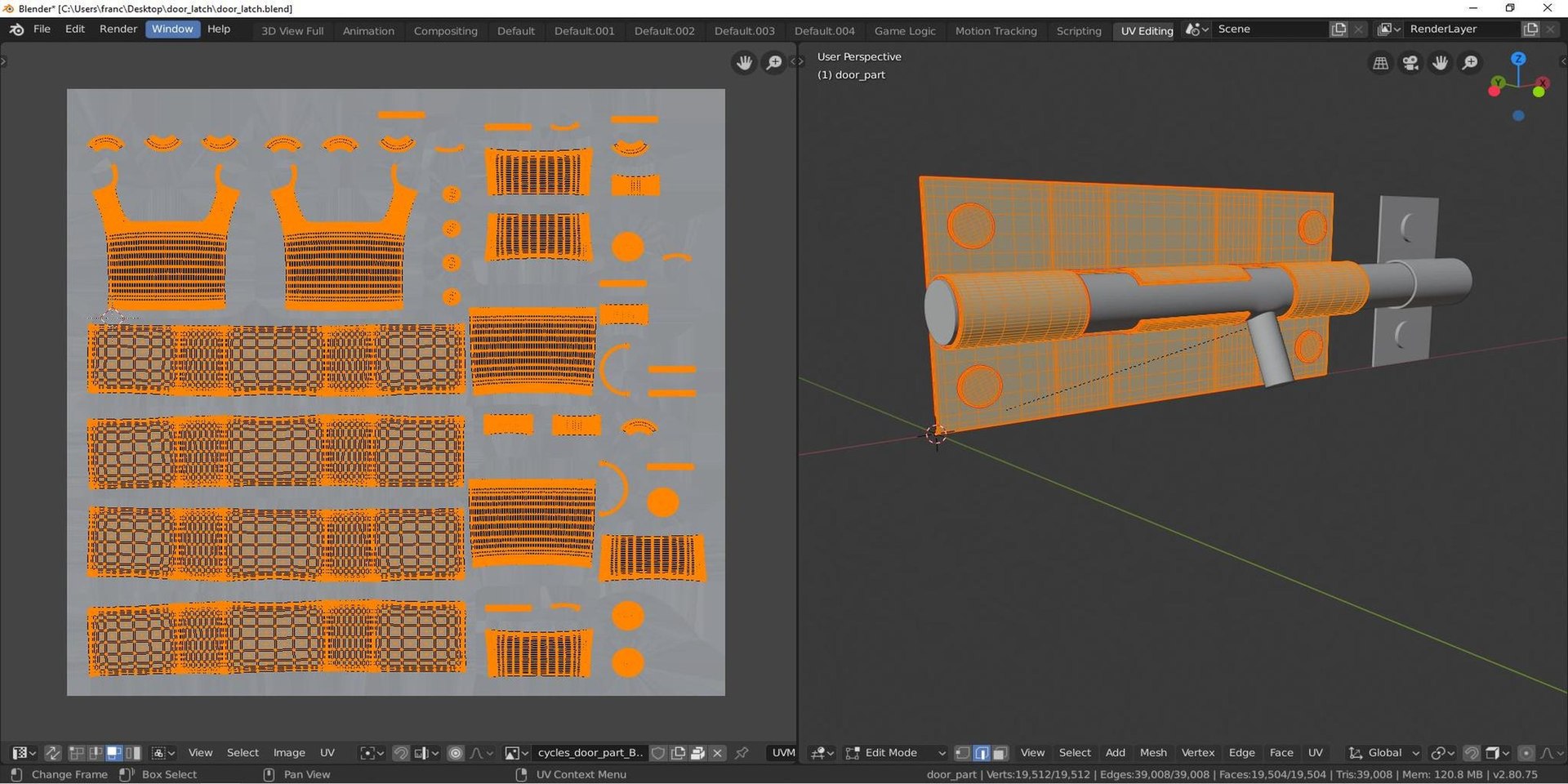The image size is (1568, 784).
Task: Open UV editor type dropdown
Action: click(23, 753)
